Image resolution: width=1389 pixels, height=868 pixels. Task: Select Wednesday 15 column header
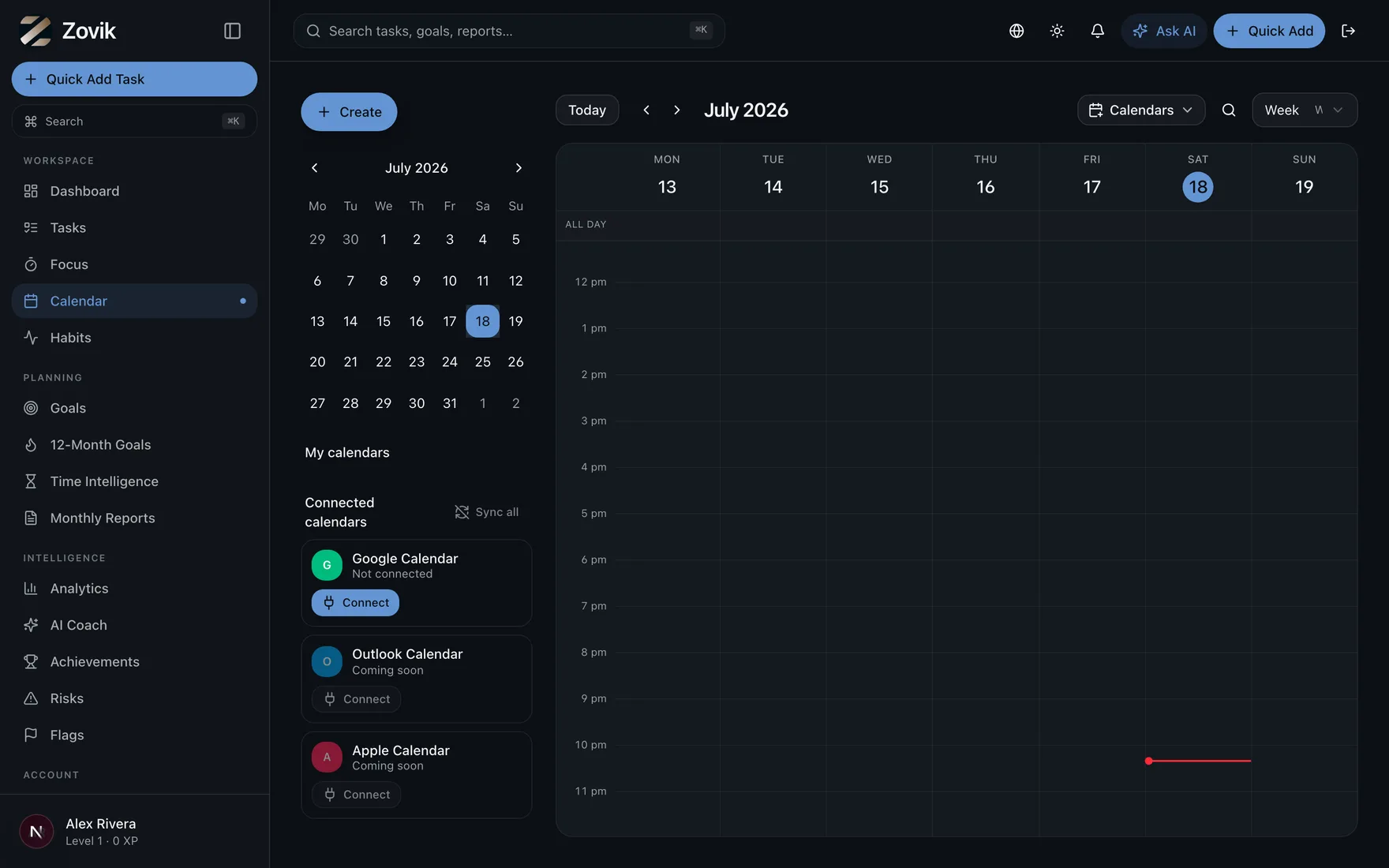click(x=879, y=178)
